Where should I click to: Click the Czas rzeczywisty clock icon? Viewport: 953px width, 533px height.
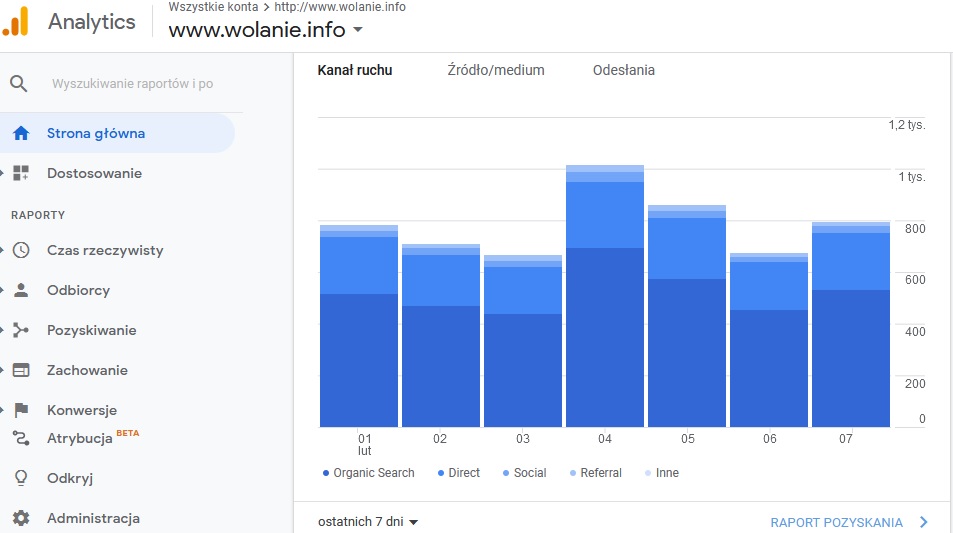[21, 250]
